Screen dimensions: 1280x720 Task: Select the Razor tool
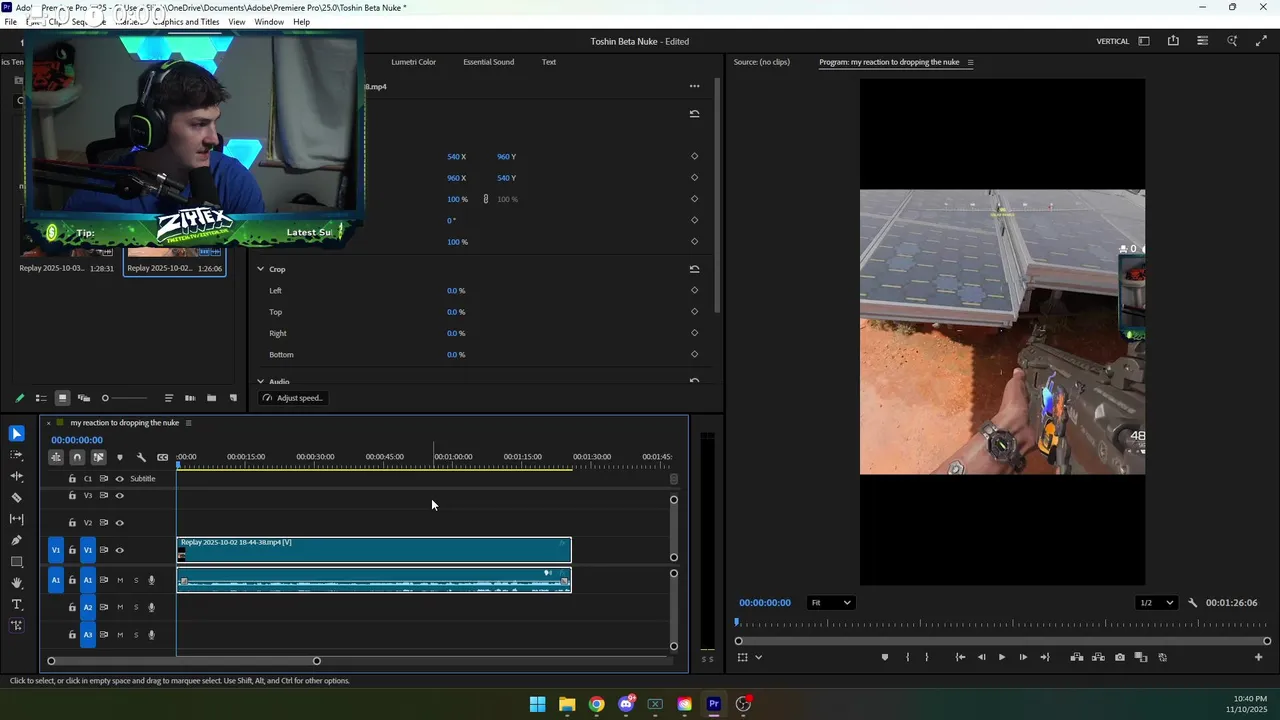point(17,497)
